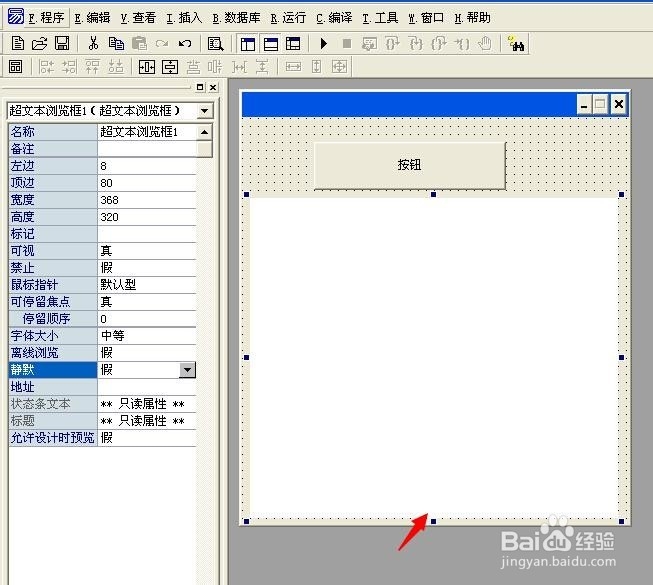Image resolution: width=653 pixels, height=585 pixels.
Task: Toggle the status panel layout icon
Action: coord(271,44)
